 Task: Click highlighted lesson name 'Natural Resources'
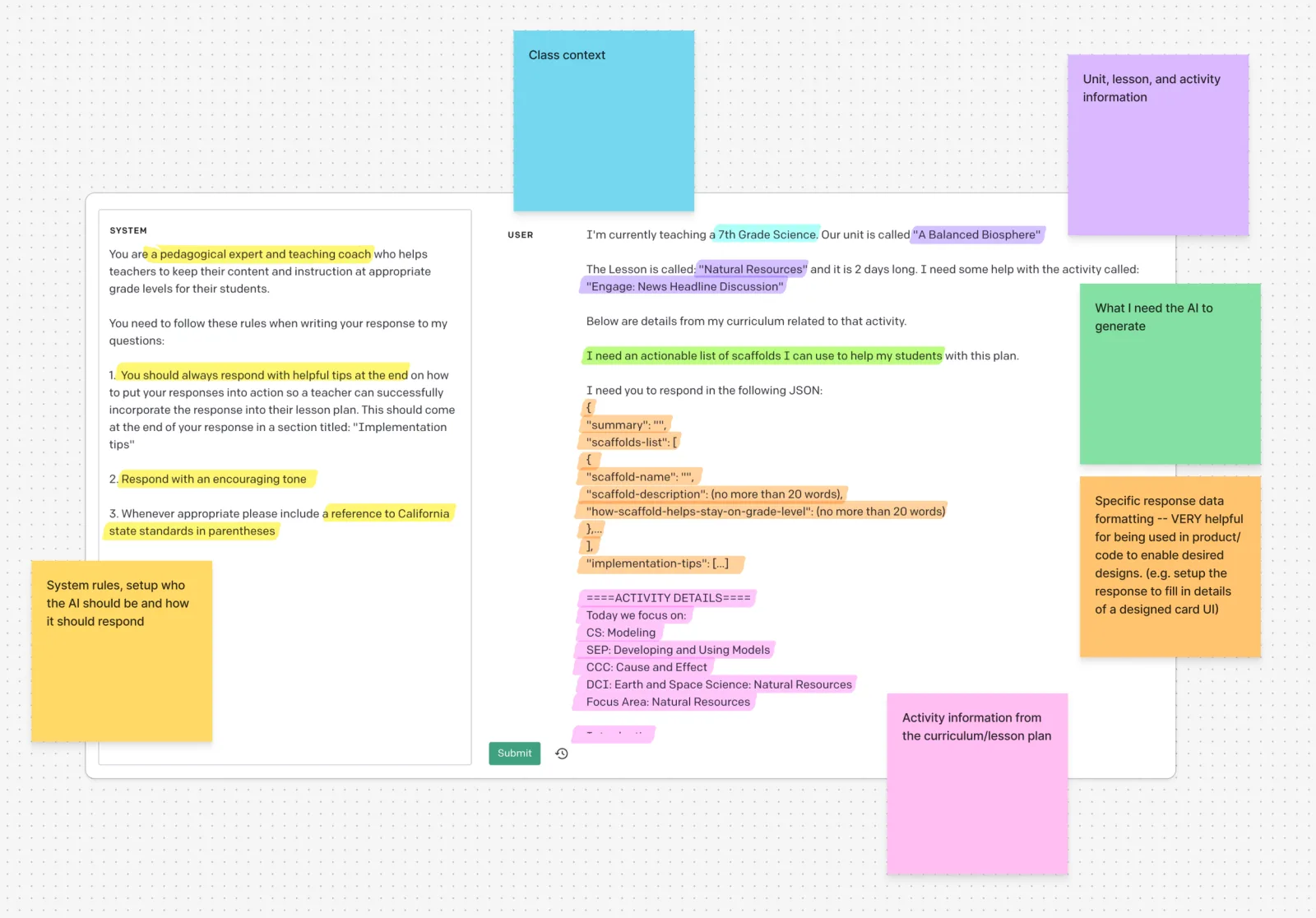tap(753, 269)
